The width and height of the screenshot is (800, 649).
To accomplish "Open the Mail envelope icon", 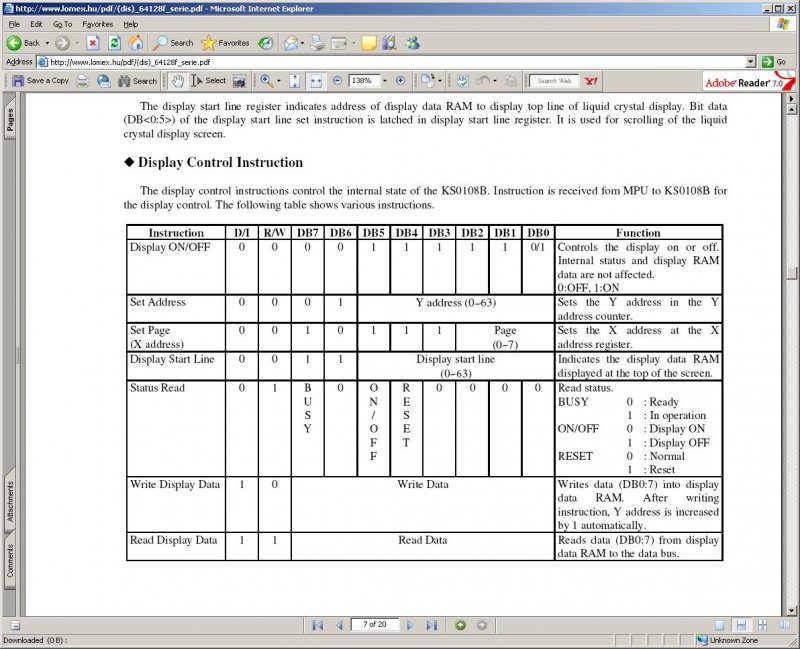I will [x=291, y=43].
